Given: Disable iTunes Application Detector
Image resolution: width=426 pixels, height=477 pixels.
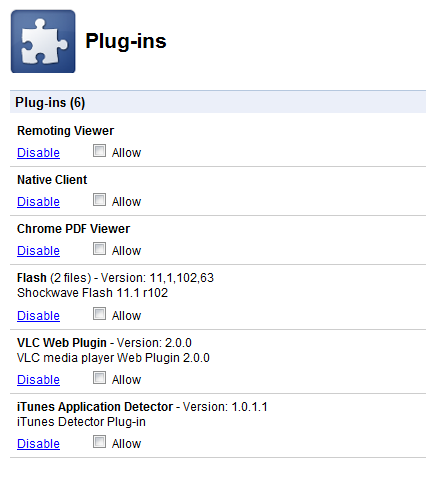Looking at the screenshot, I should pos(38,444).
